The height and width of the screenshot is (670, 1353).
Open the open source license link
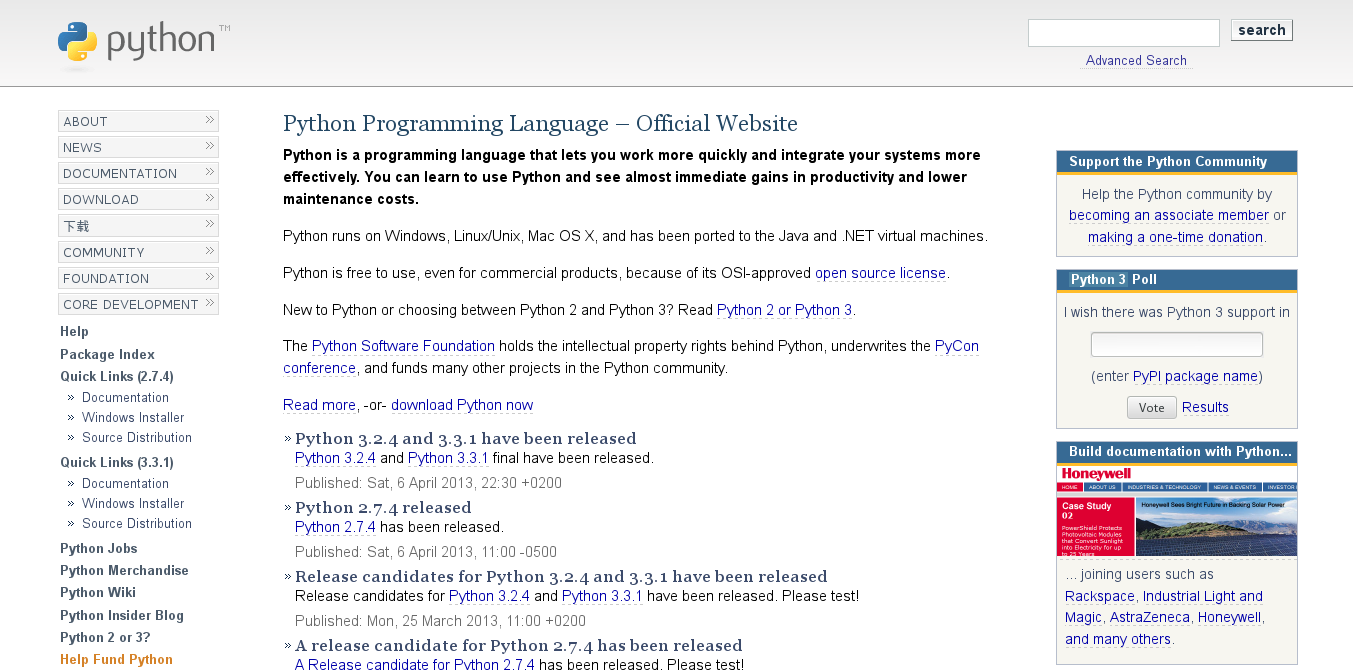(x=880, y=273)
